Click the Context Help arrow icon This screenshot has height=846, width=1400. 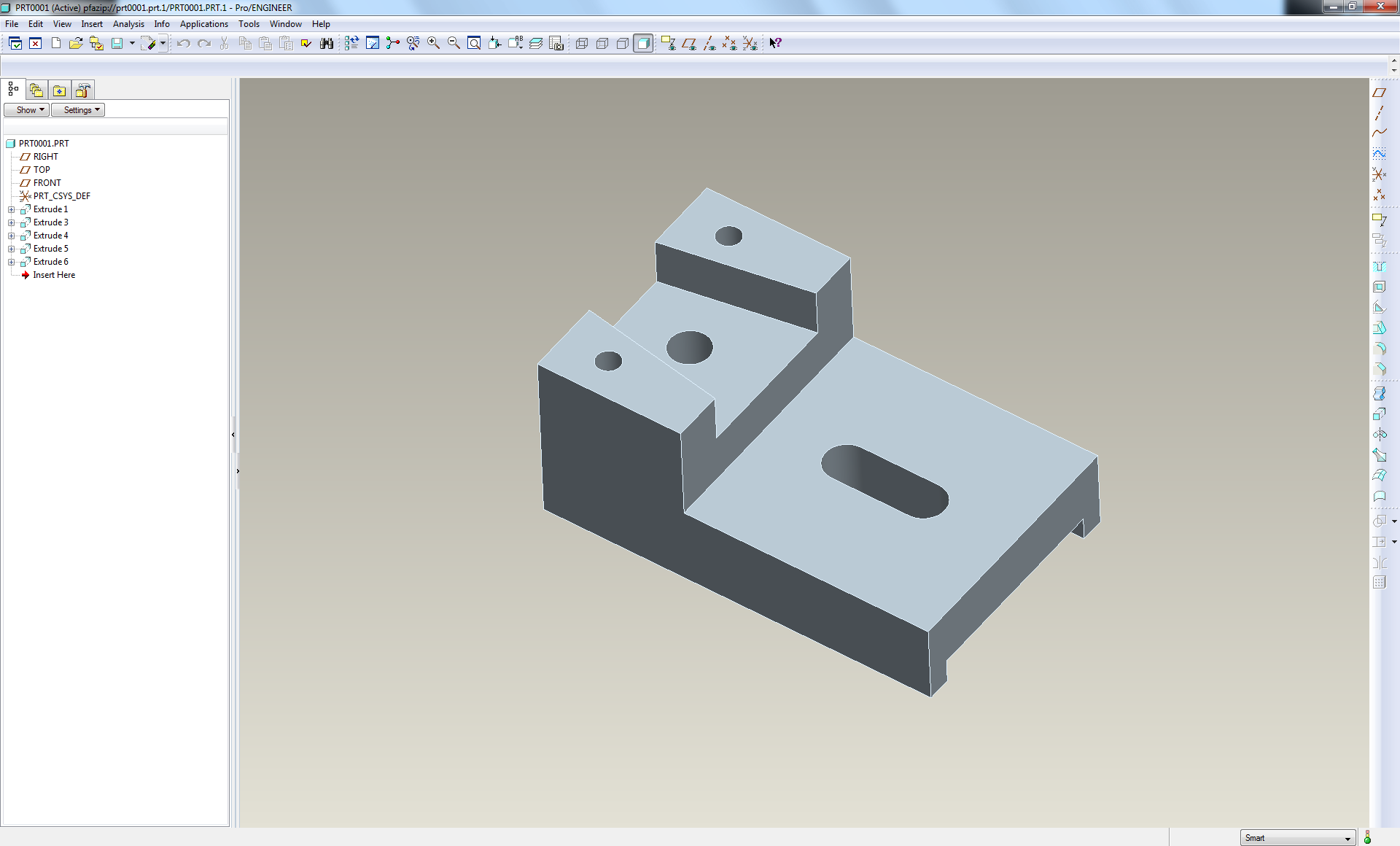775,43
